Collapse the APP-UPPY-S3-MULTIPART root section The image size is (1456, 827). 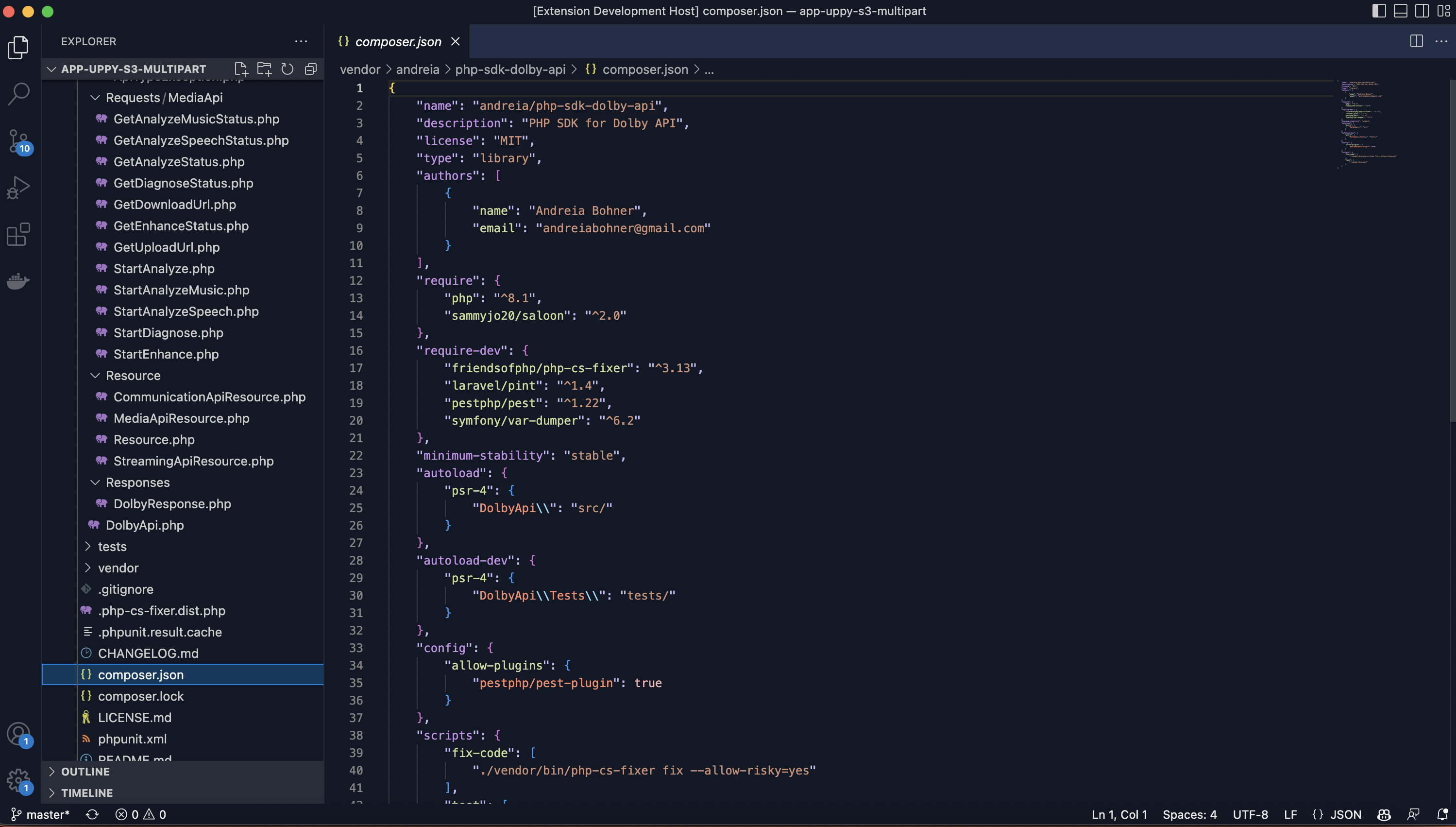tap(134, 69)
